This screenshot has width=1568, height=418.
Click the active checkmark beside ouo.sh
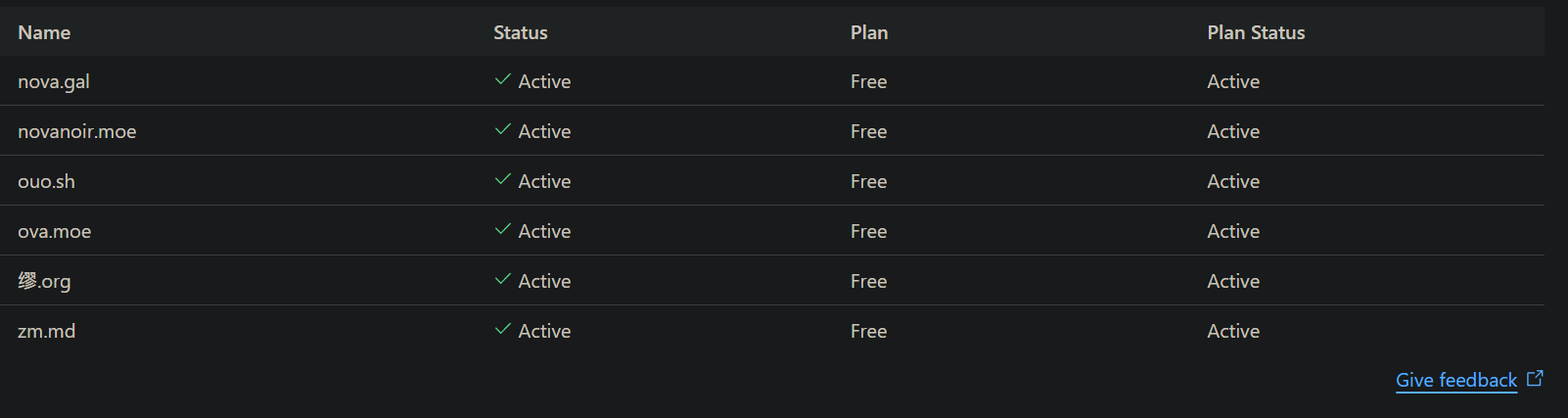coord(503,180)
